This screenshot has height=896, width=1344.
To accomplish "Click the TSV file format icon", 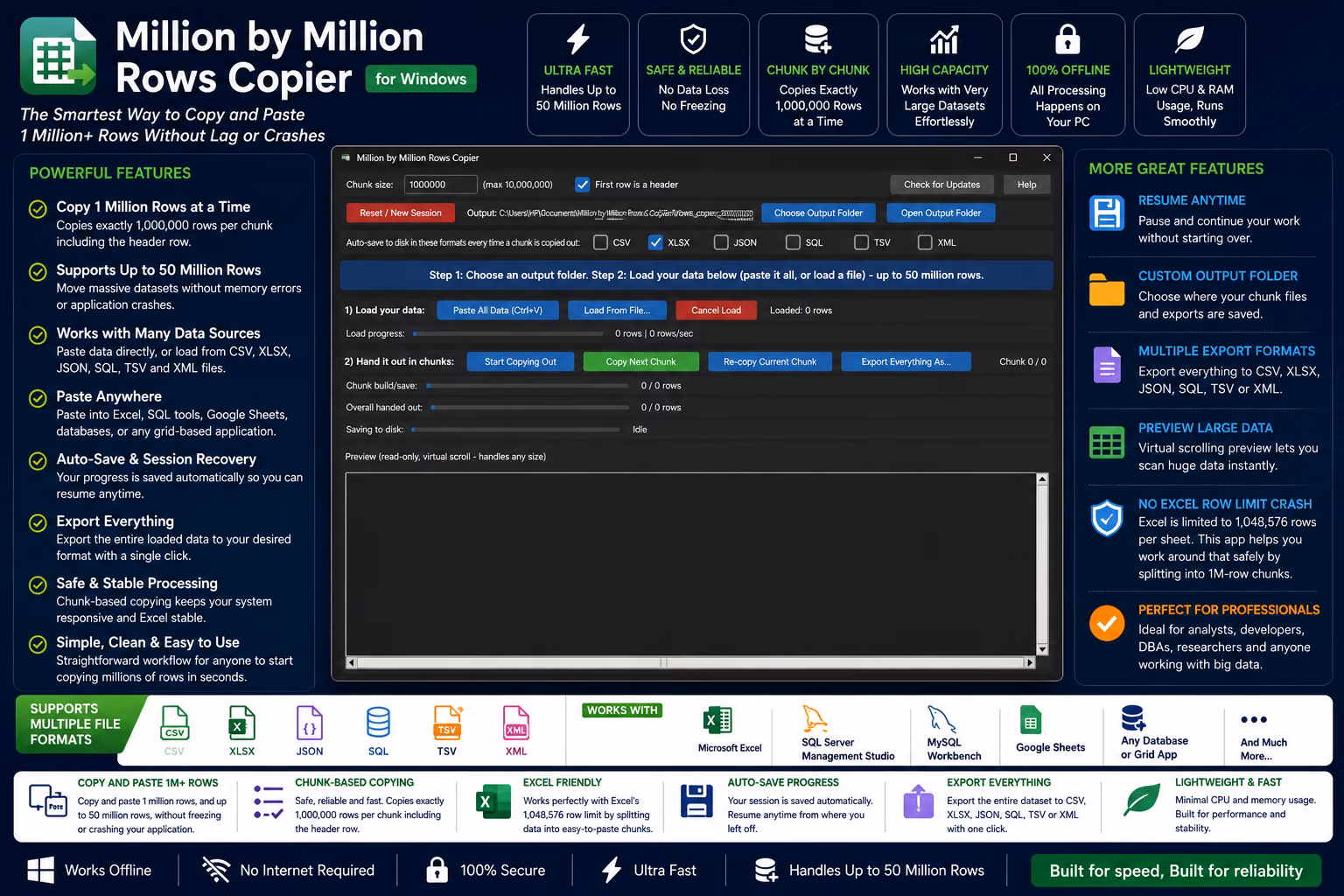I will pyautogui.click(x=447, y=724).
